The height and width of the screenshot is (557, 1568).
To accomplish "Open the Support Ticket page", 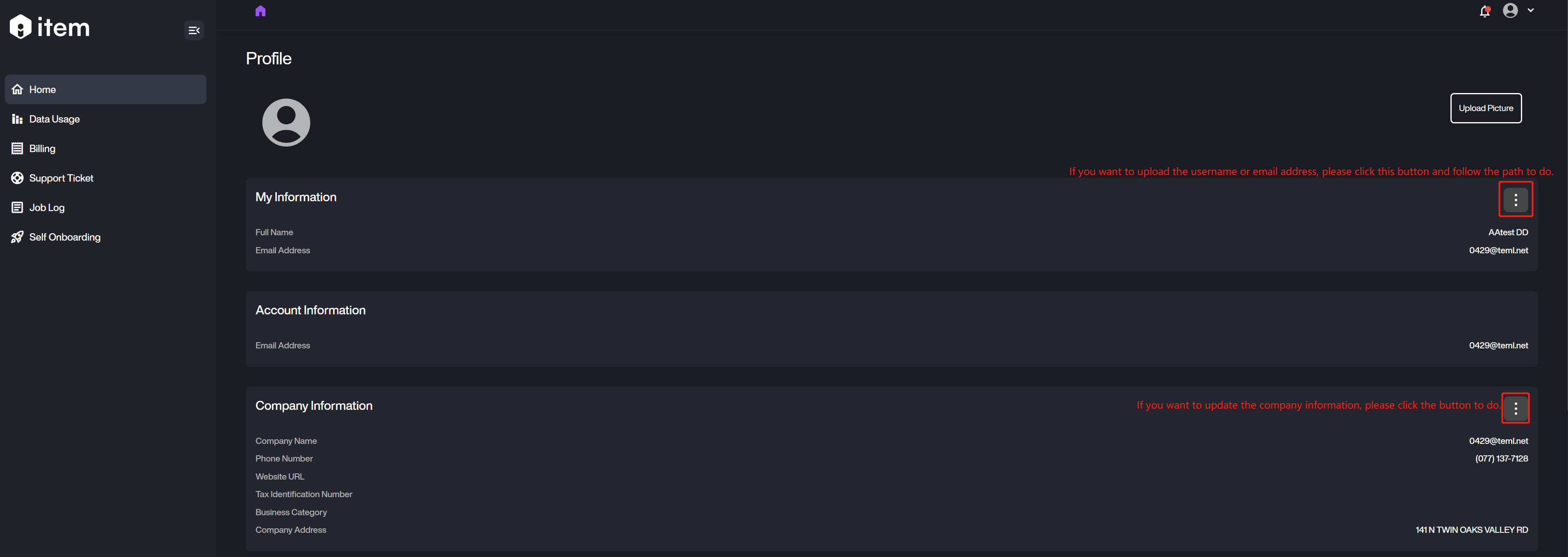I will point(61,178).
